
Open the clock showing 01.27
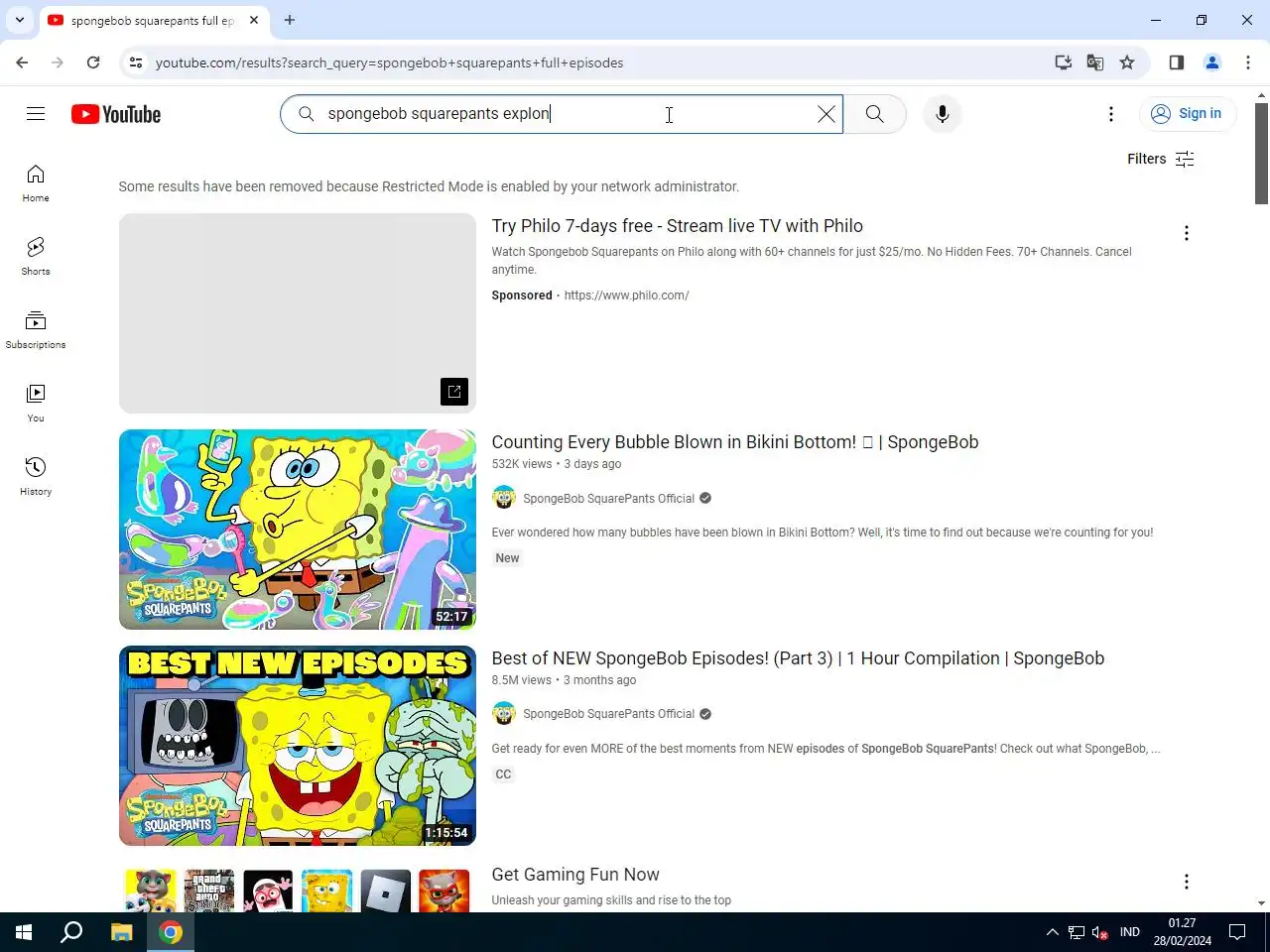click(x=1182, y=932)
